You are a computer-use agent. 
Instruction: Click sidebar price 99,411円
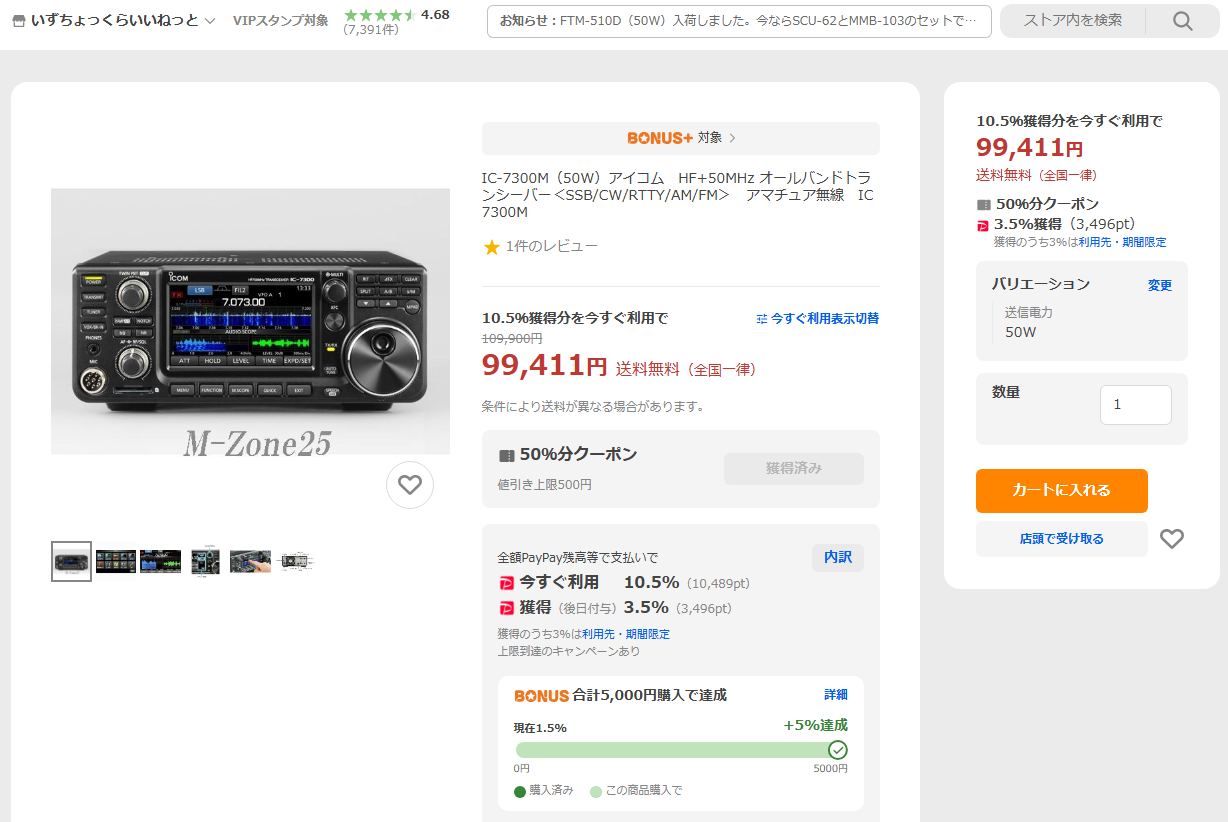1030,148
